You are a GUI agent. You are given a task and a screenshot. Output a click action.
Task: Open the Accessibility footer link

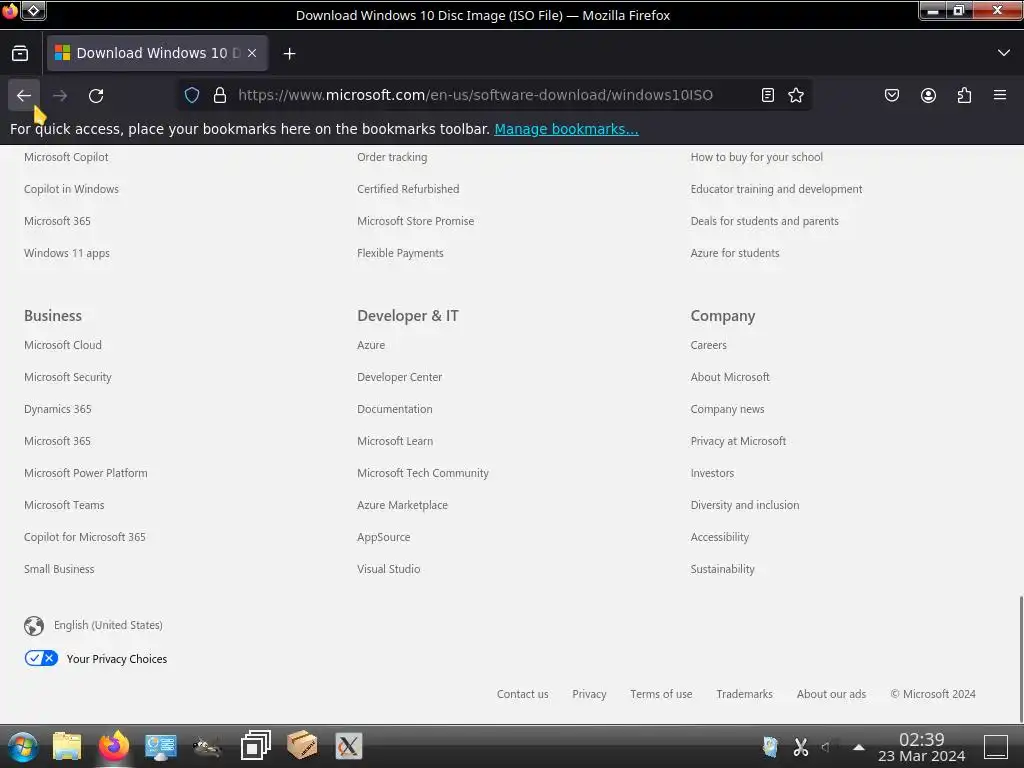(x=720, y=537)
